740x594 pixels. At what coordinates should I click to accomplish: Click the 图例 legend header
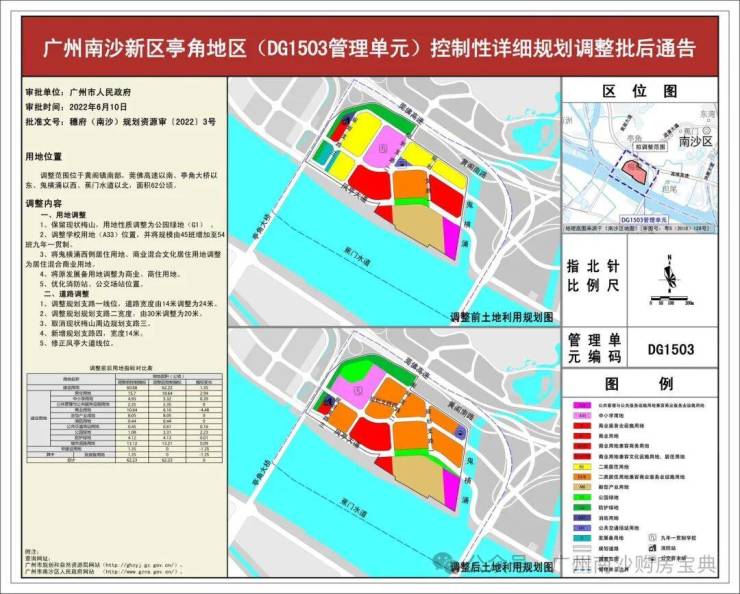[639, 384]
